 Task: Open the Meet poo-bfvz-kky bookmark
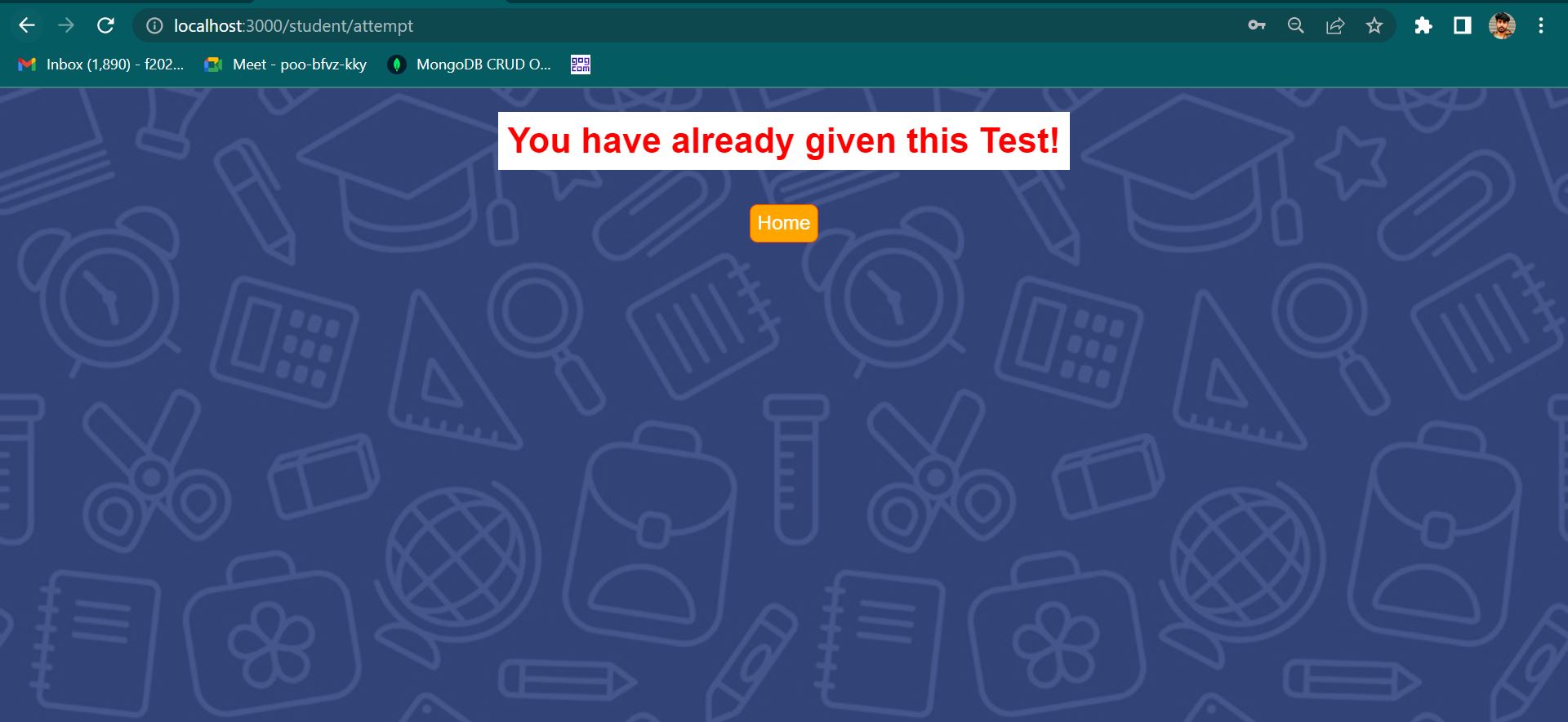pyautogui.click(x=286, y=65)
